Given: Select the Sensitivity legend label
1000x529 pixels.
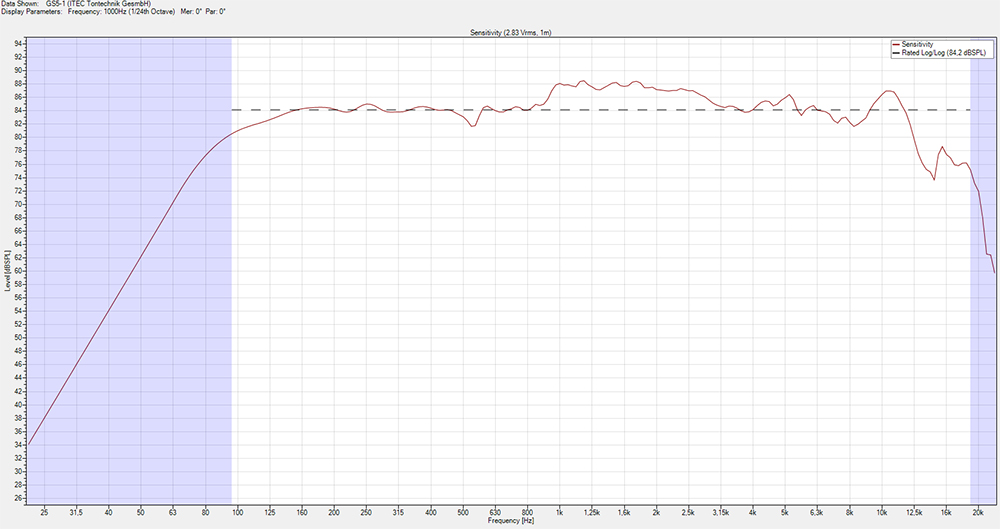Looking at the screenshot, I should (x=919, y=45).
